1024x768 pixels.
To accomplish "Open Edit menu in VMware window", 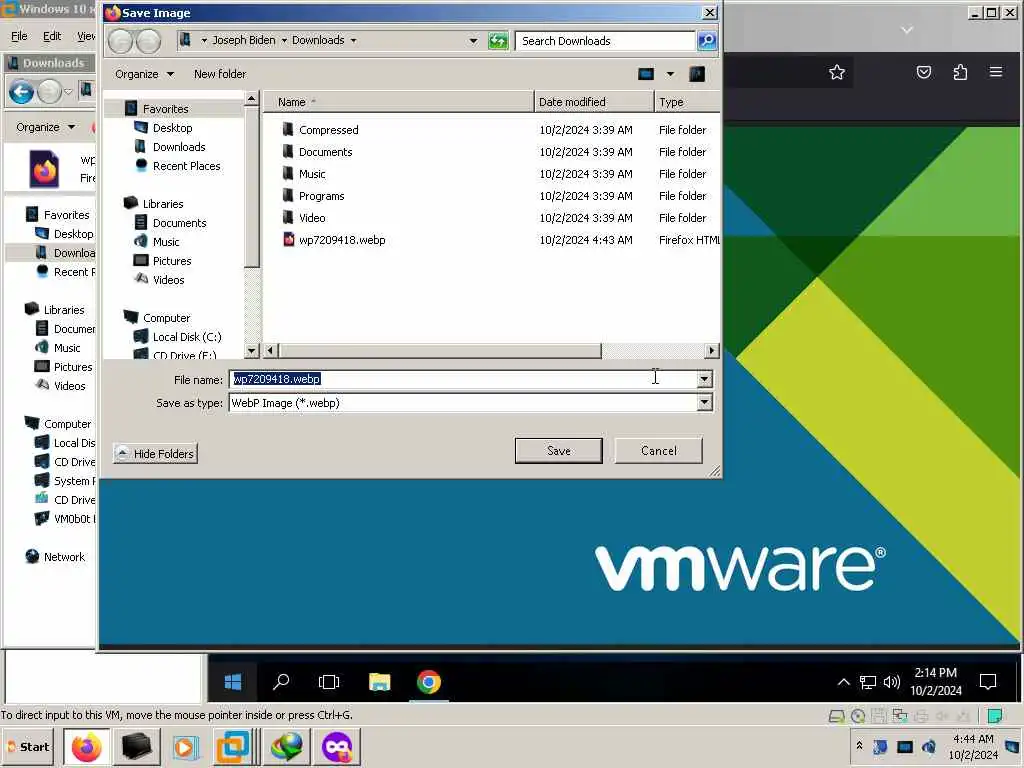I will [x=52, y=36].
